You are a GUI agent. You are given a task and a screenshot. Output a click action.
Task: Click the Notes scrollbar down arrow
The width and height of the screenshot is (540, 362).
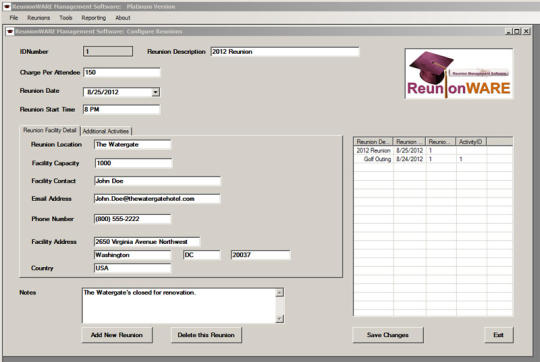pyautogui.click(x=280, y=319)
